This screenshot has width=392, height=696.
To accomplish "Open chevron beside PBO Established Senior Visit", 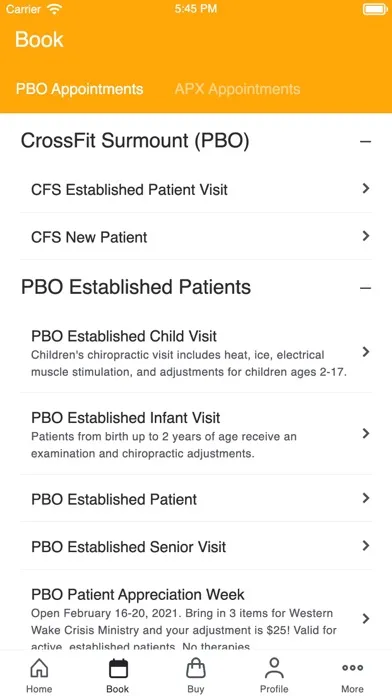I will point(366,546).
